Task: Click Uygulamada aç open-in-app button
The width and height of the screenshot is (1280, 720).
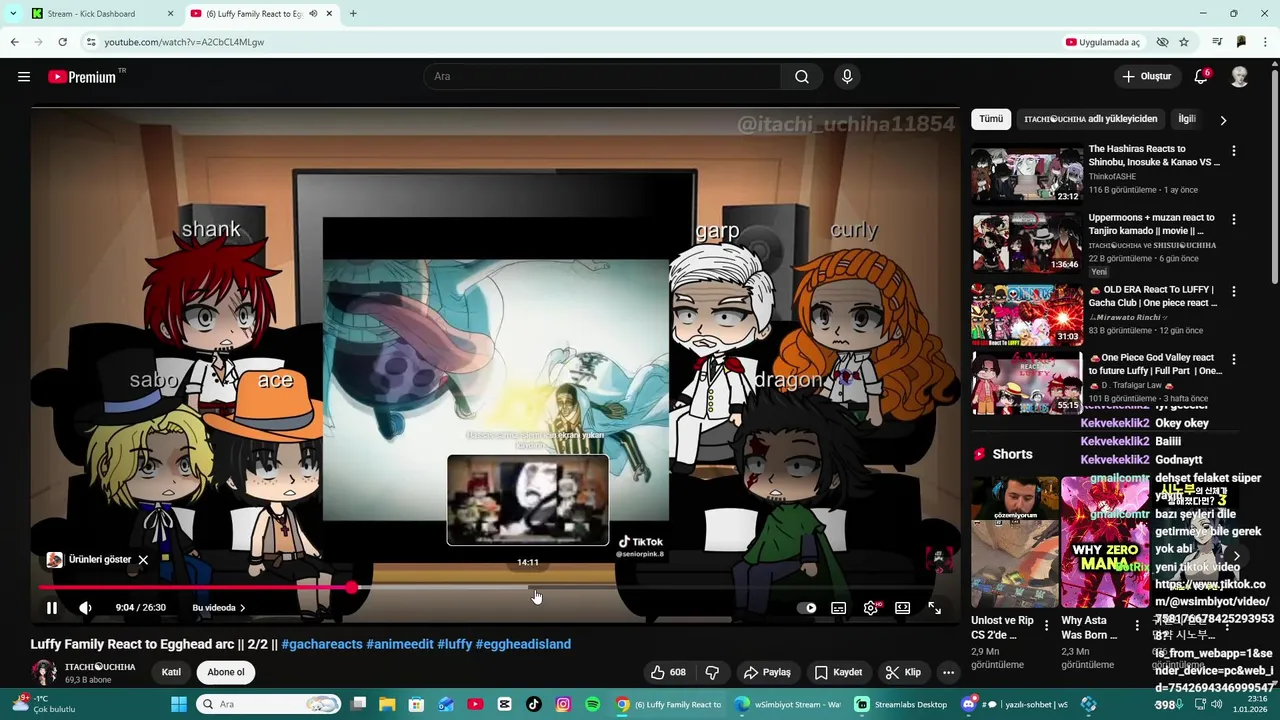Action: 1103,42
